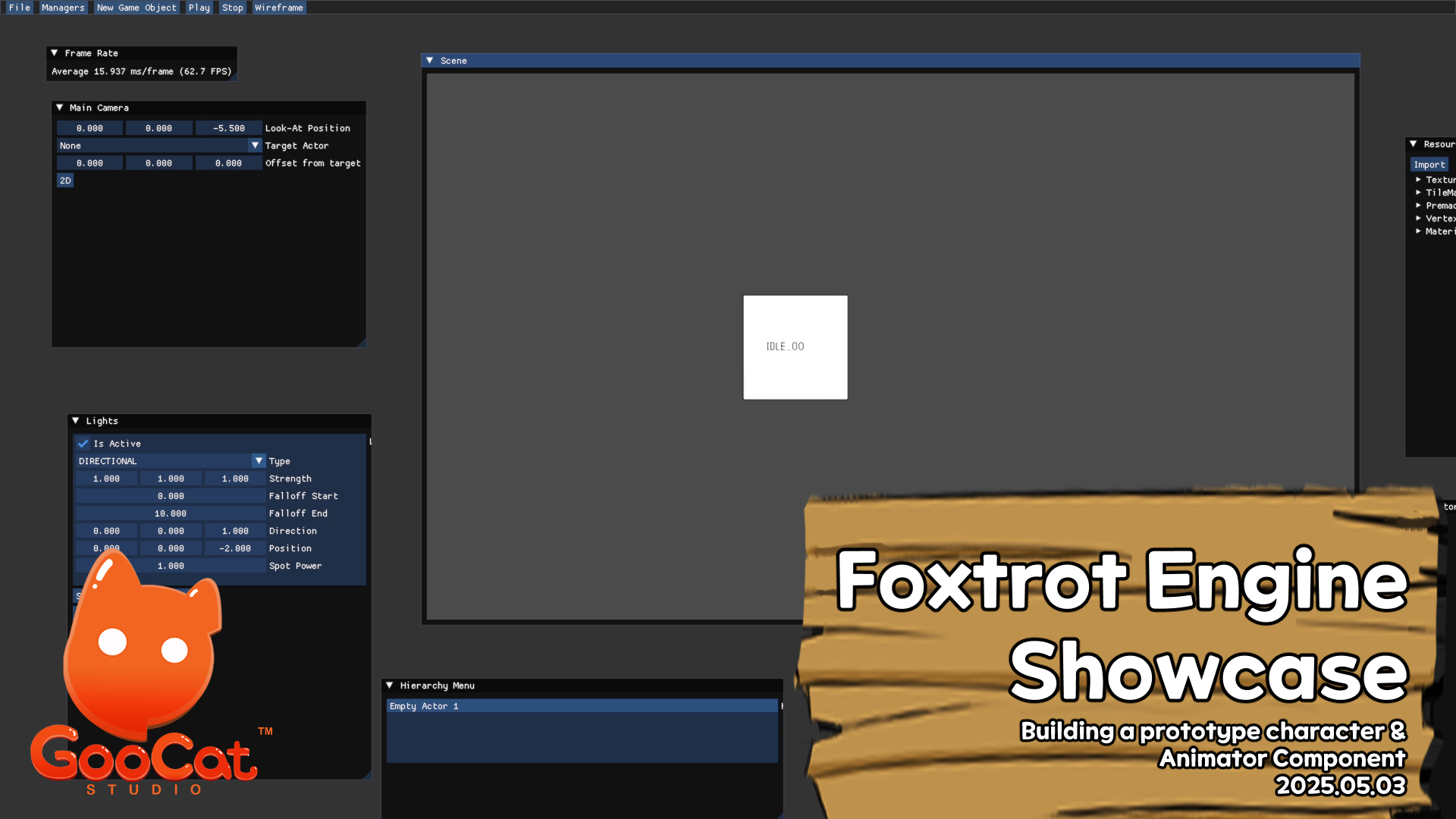Click Position Z value -2.000

click(235, 548)
